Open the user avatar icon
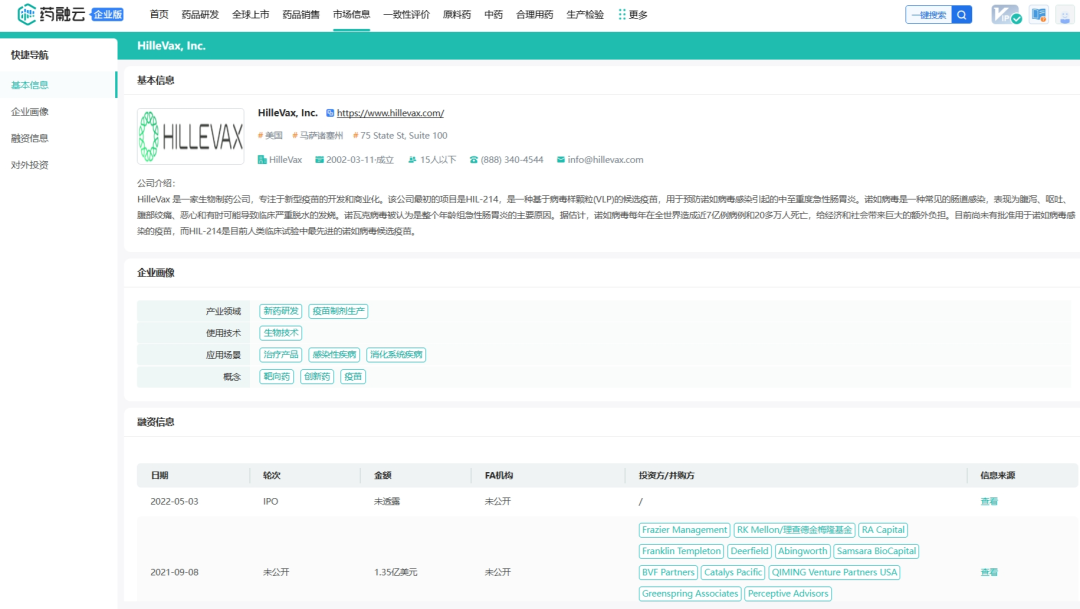The image size is (1080, 609). point(1064,15)
